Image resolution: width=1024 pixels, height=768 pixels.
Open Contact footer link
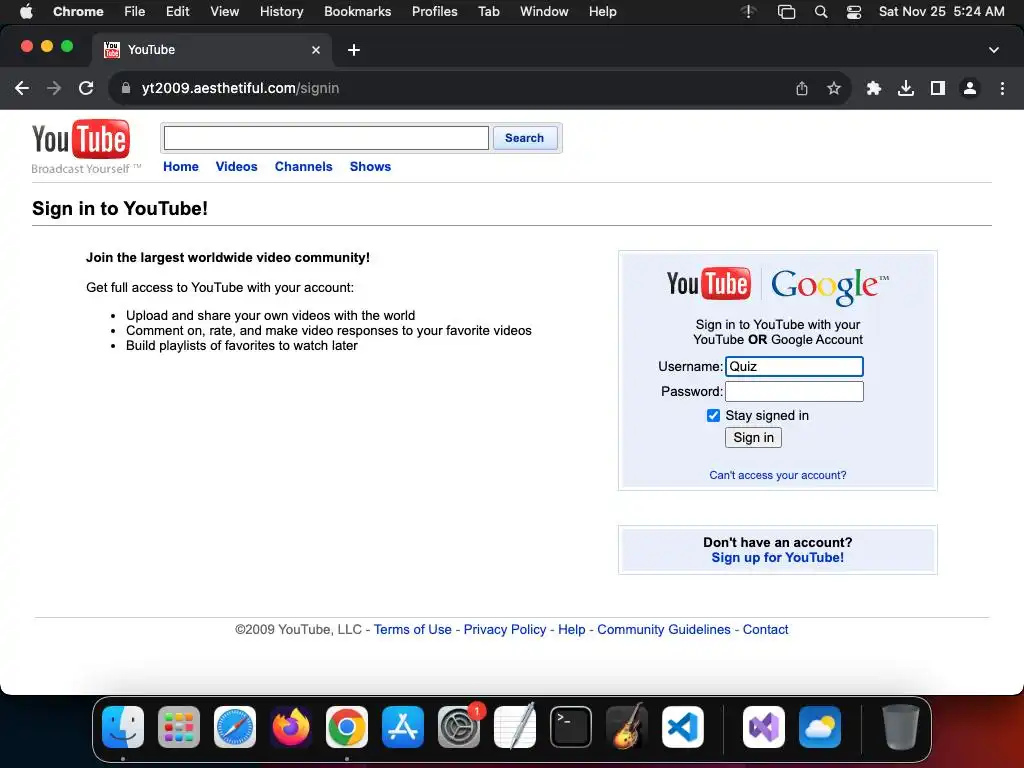pyautogui.click(x=765, y=630)
